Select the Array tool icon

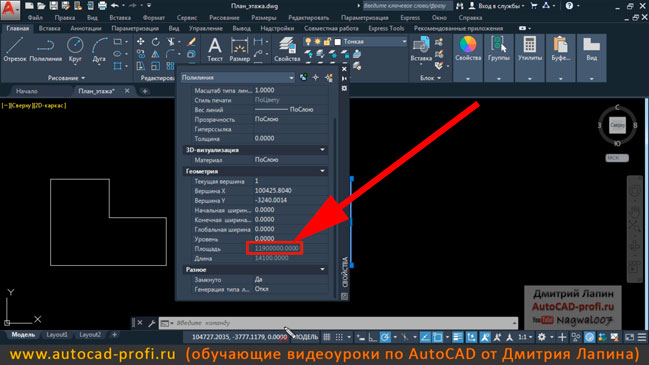pos(171,66)
